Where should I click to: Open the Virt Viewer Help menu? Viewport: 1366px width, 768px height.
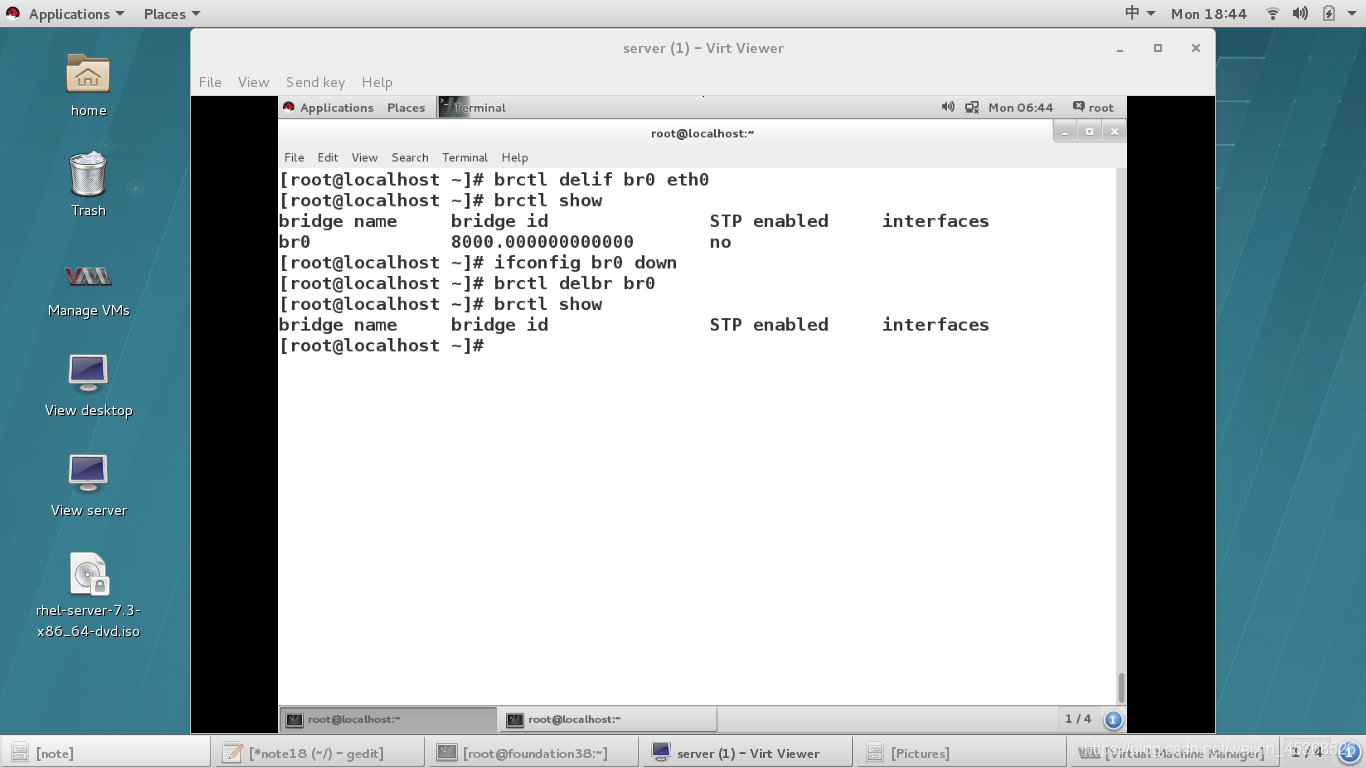click(x=377, y=82)
